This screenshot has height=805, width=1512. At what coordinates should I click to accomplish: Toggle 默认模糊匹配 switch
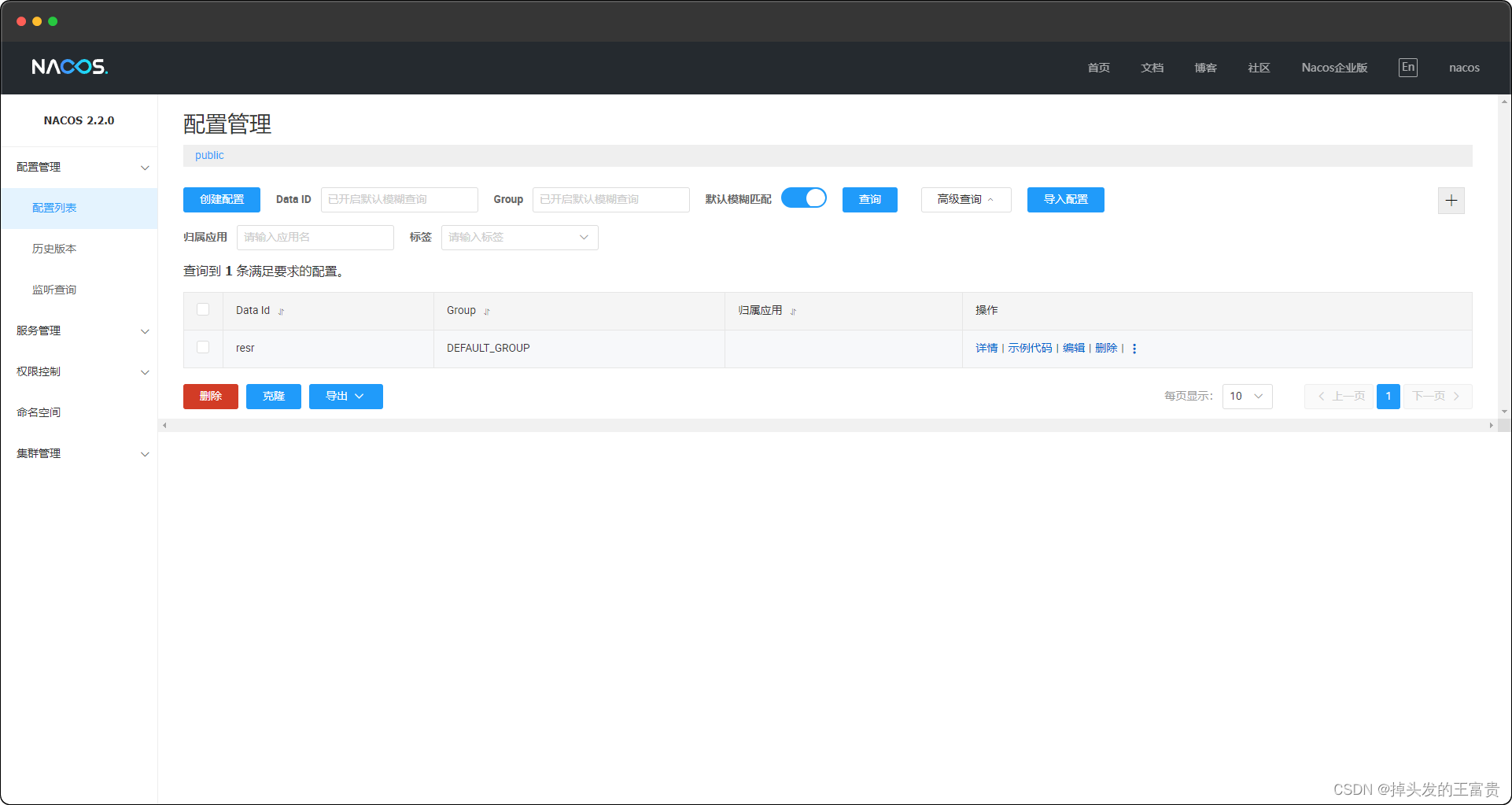pos(803,198)
